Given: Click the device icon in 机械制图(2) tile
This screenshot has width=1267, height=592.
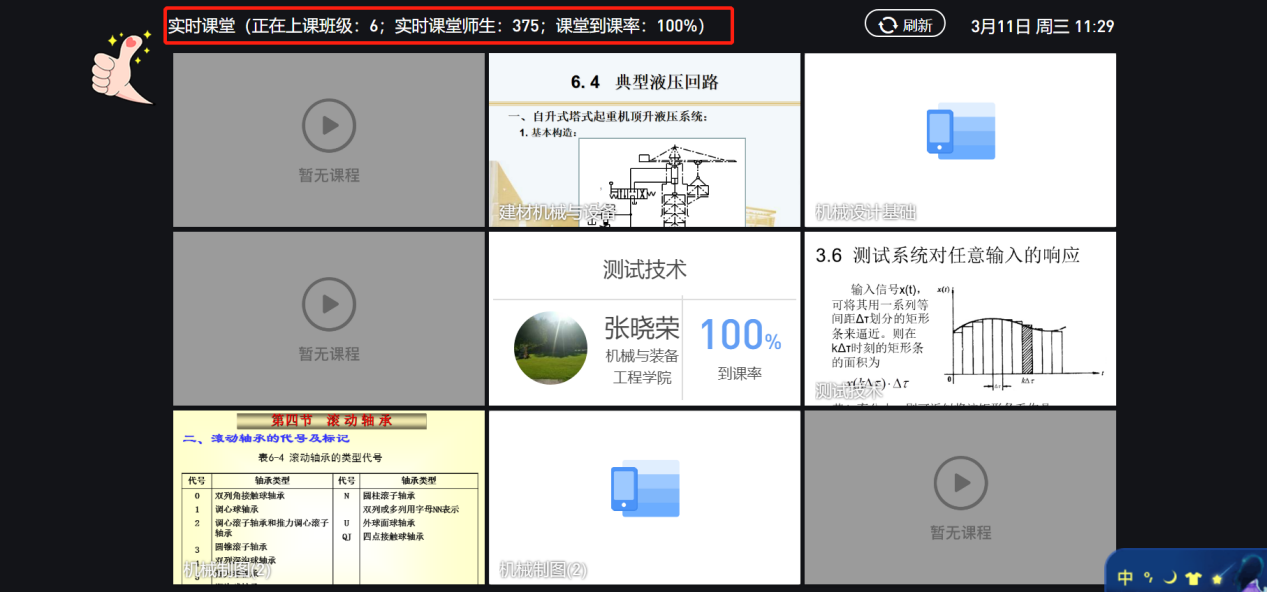Looking at the screenshot, I should [645, 488].
